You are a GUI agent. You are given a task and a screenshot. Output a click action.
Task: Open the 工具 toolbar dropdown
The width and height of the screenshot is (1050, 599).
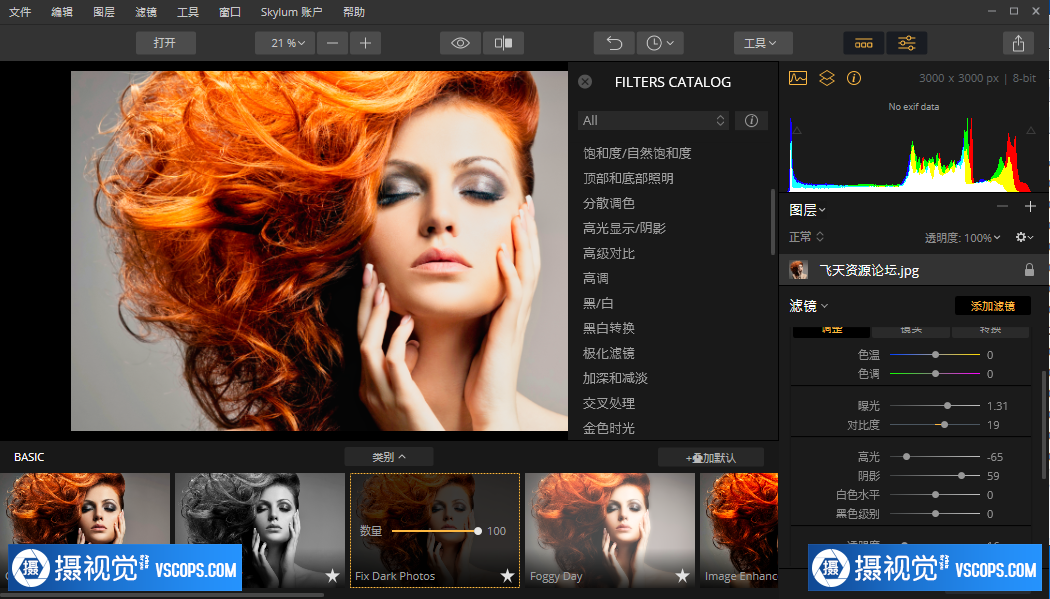[x=763, y=43]
